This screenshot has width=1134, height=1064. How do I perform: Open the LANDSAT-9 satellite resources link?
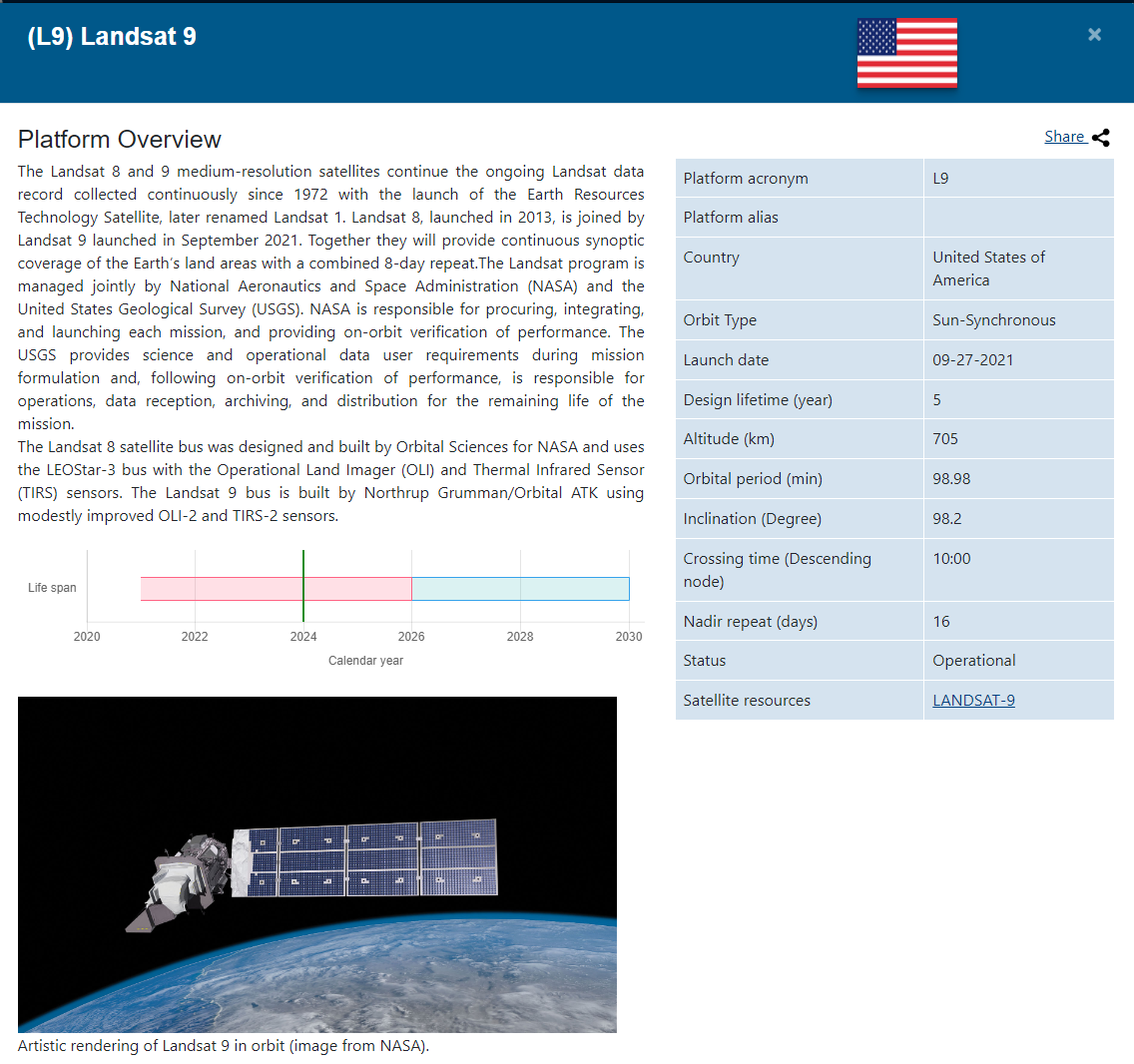tap(973, 700)
